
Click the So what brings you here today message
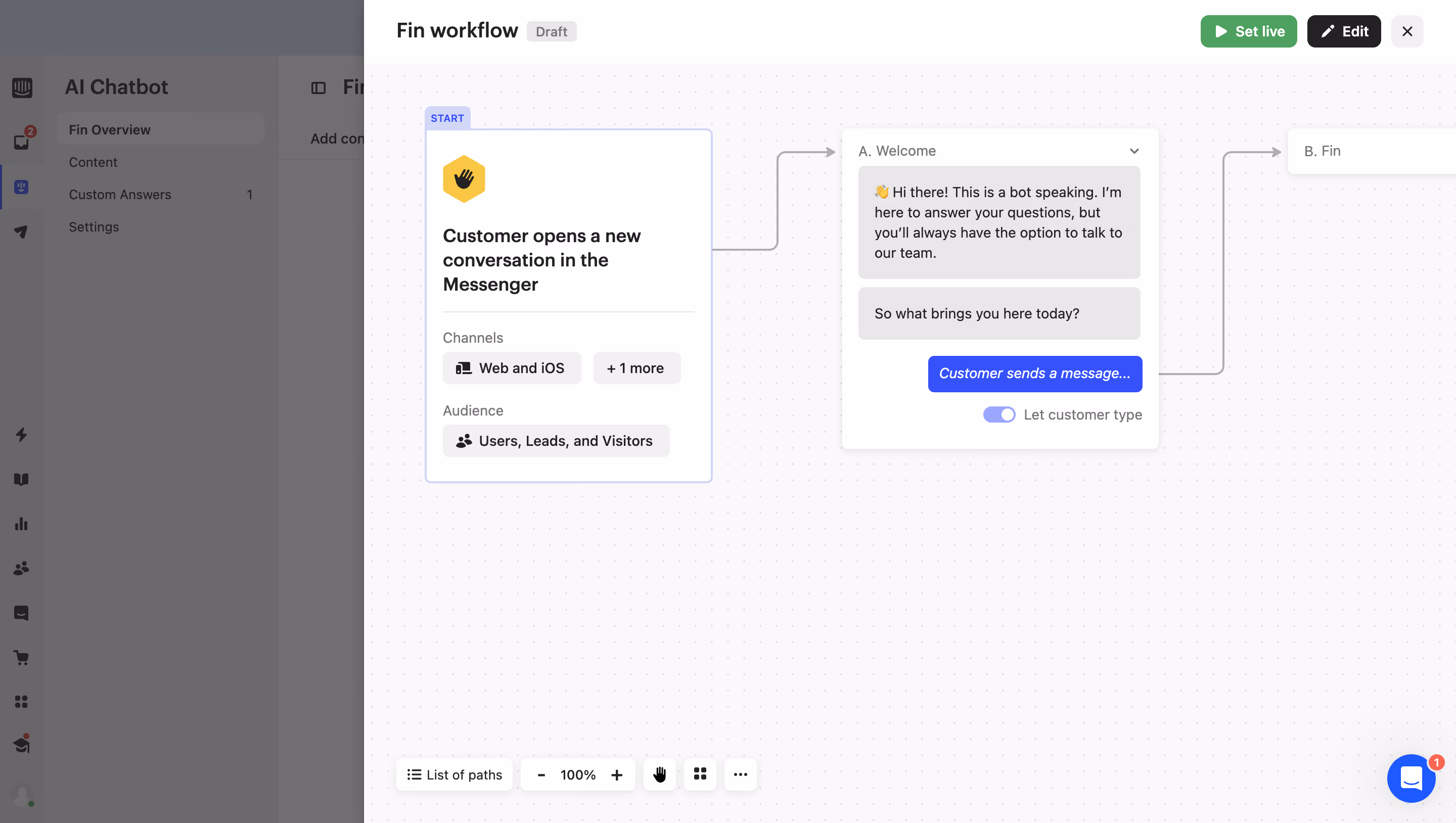coord(999,313)
